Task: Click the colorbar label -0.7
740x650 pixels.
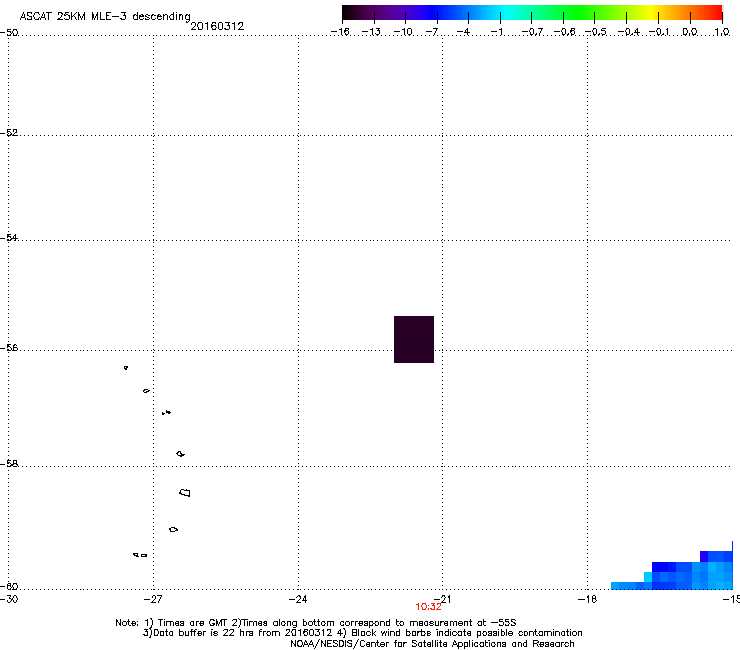Action: tap(532, 32)
